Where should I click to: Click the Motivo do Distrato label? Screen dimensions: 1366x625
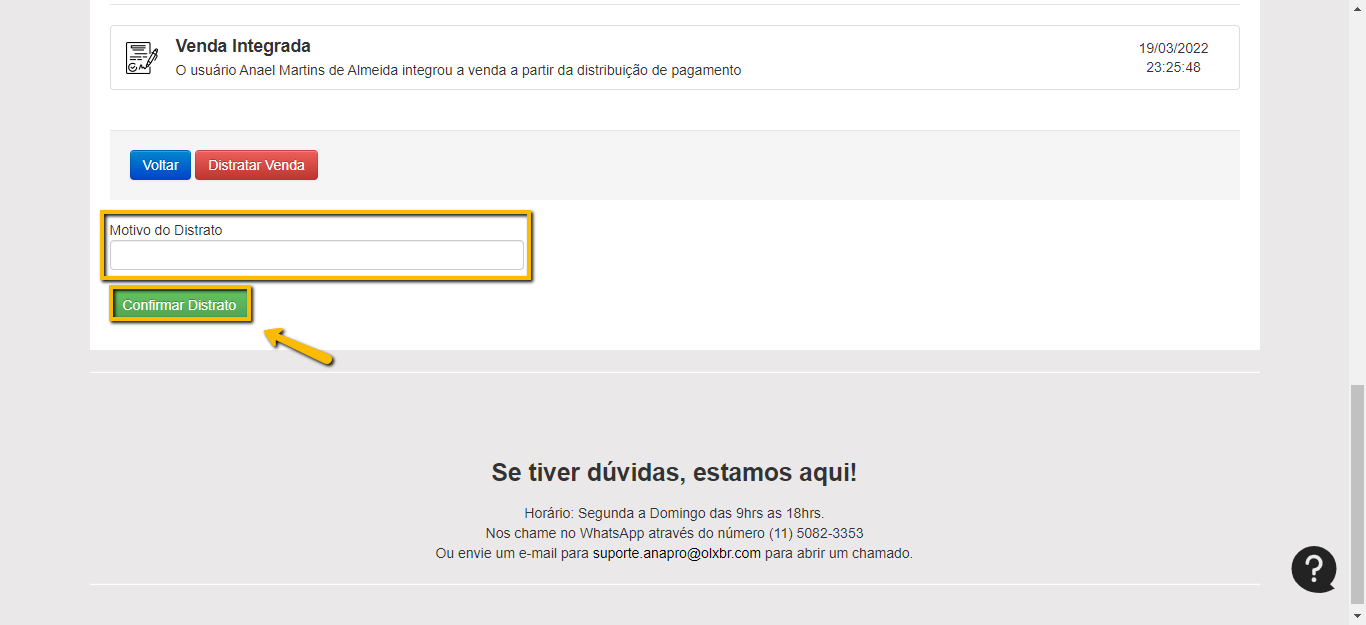tap(166, 230)
